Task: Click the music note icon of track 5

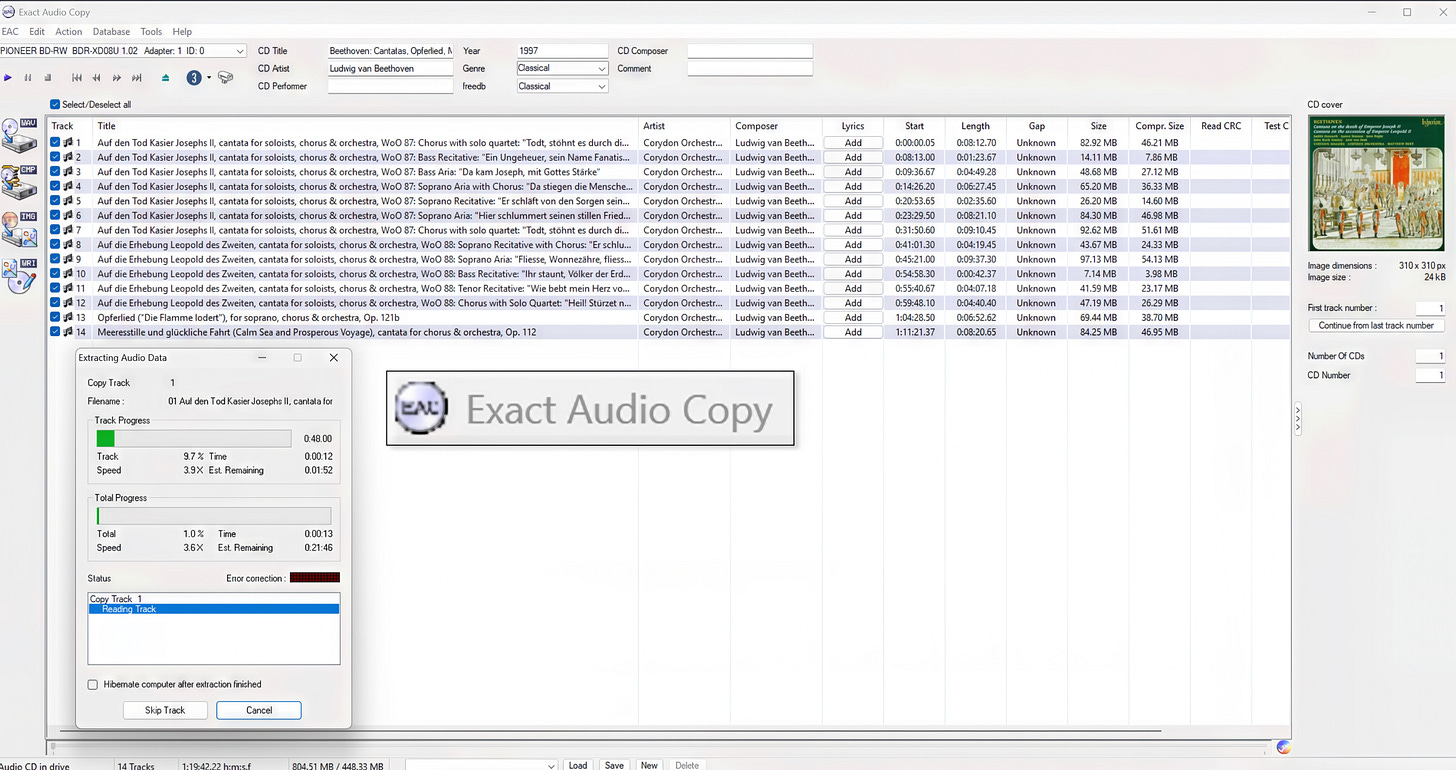Action: [x=68, y=201]
